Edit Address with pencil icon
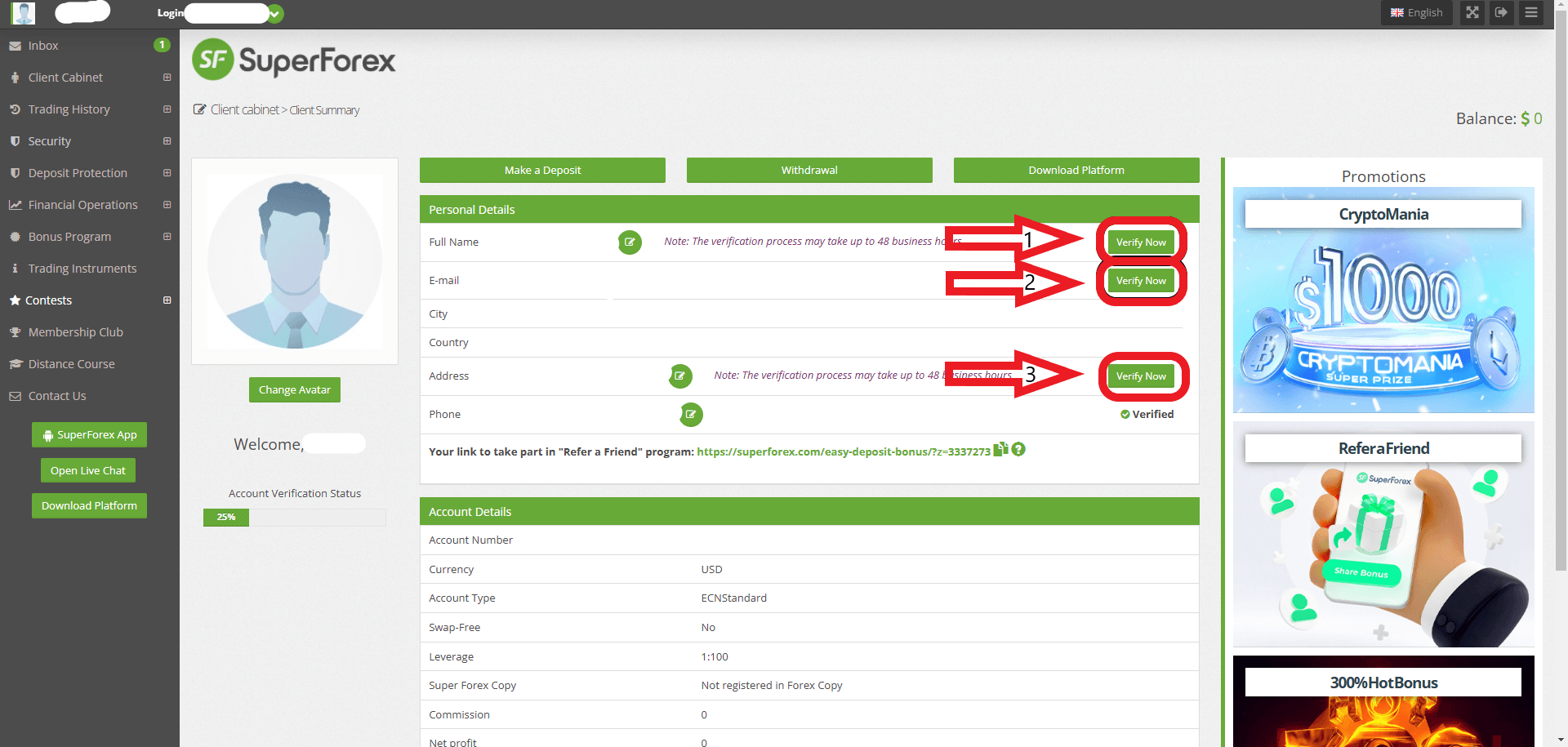 (680, 376)
